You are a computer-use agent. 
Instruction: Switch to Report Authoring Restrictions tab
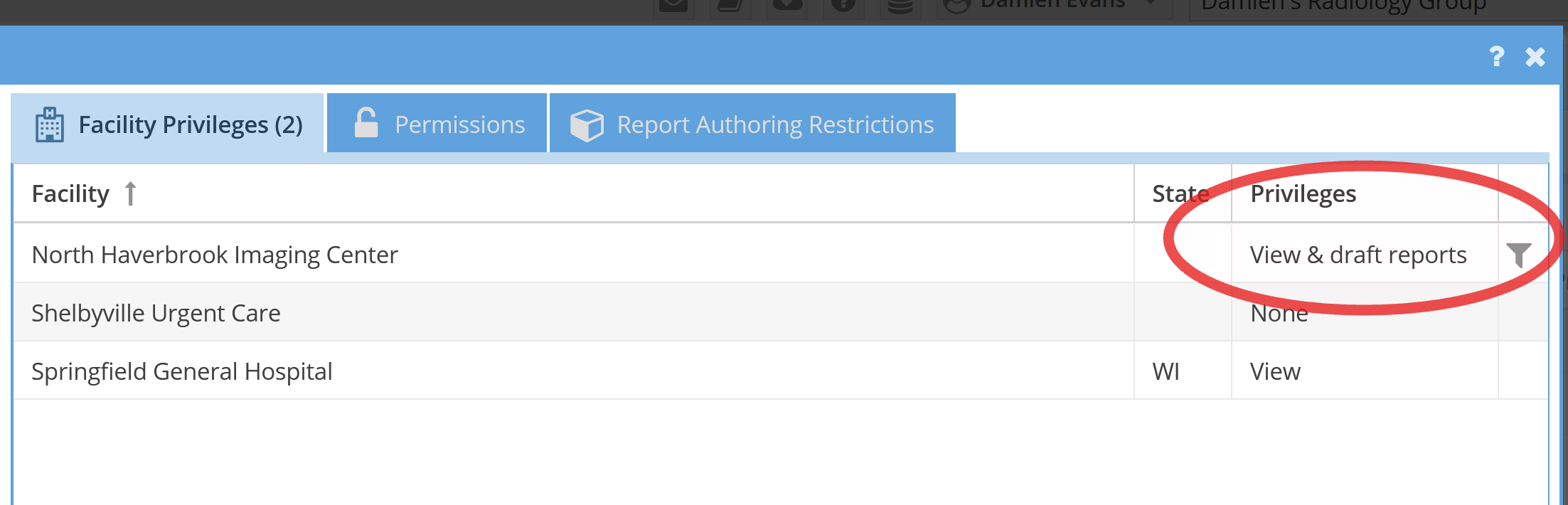click(752, 123)
